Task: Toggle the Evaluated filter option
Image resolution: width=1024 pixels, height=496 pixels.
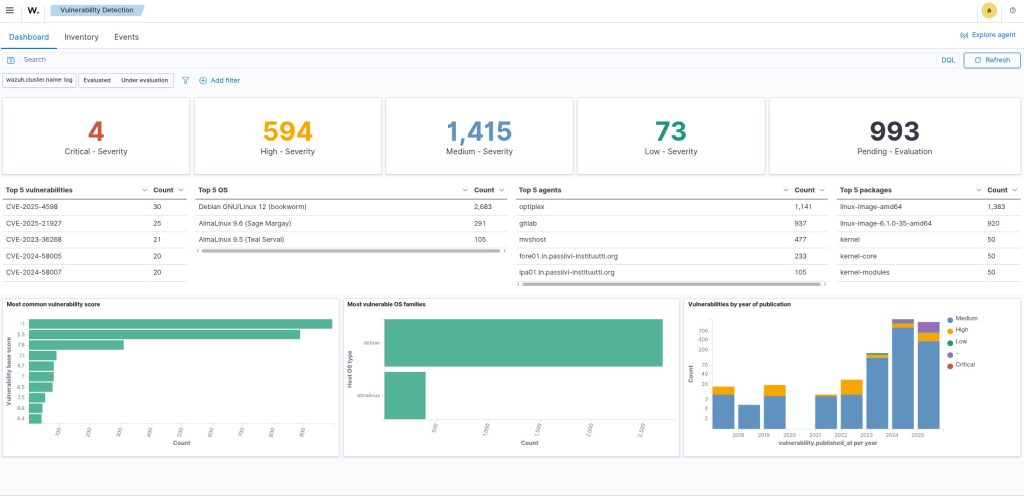Action: tap(97, 80)
